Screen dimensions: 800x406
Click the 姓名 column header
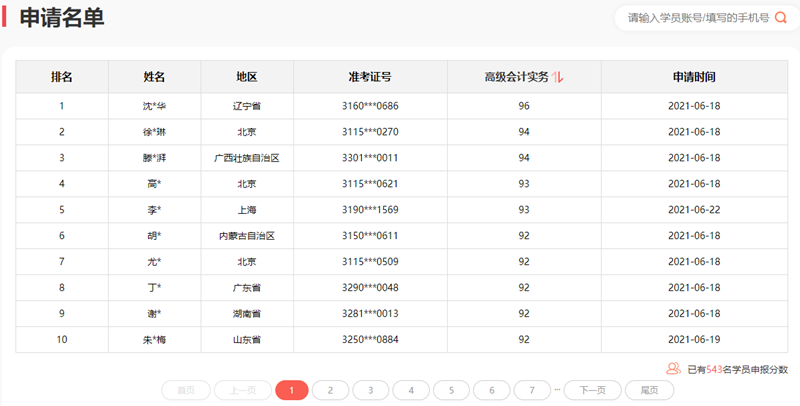tap(154, 77)
